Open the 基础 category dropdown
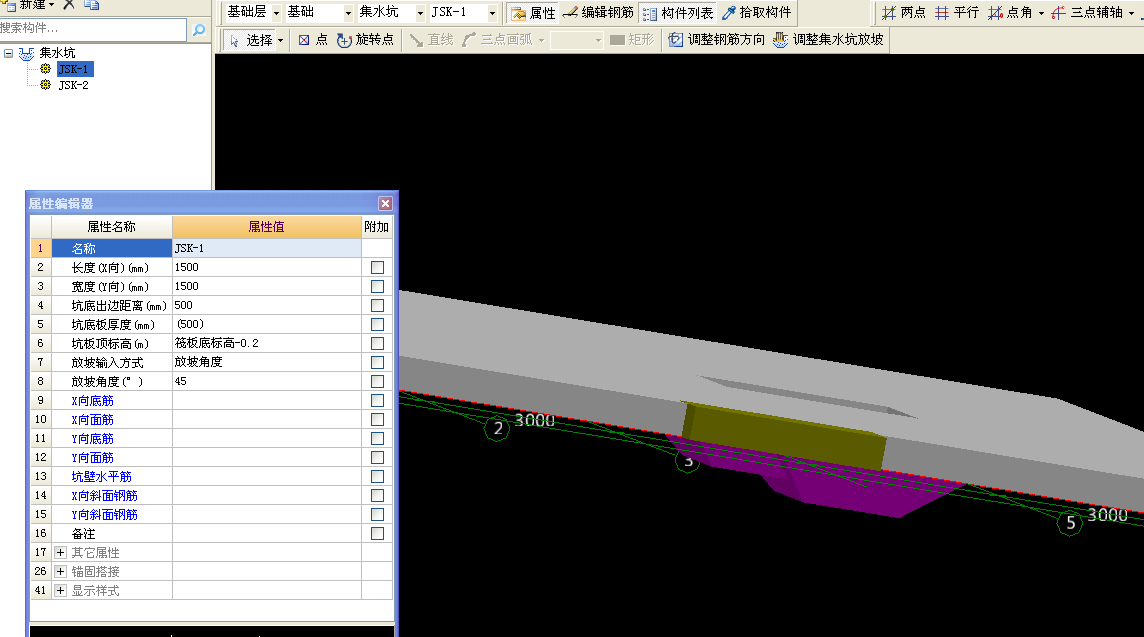 click(x=347, y=13)
